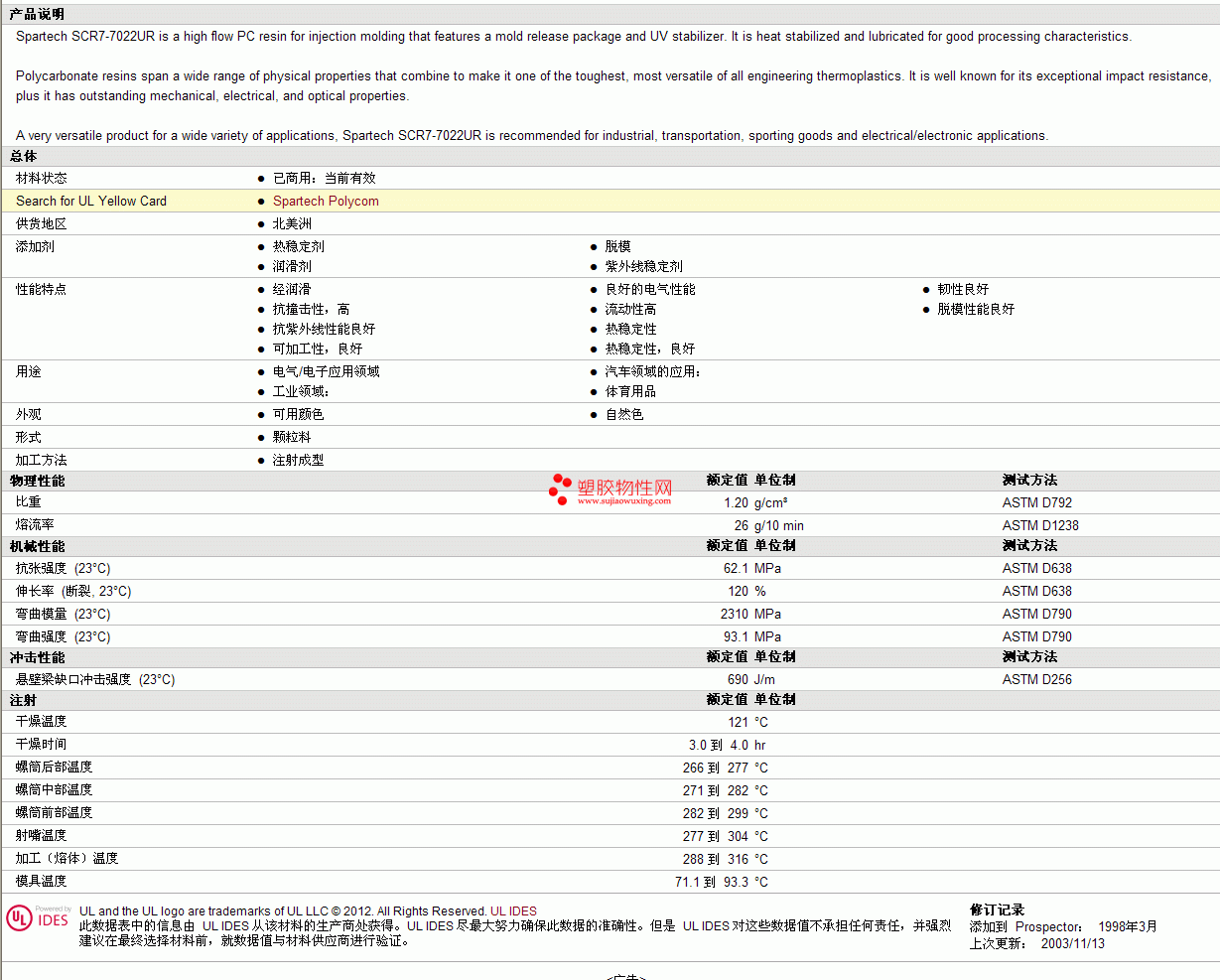
Task: Click the 脱模性能良好 feature entry
Action: 976,309
